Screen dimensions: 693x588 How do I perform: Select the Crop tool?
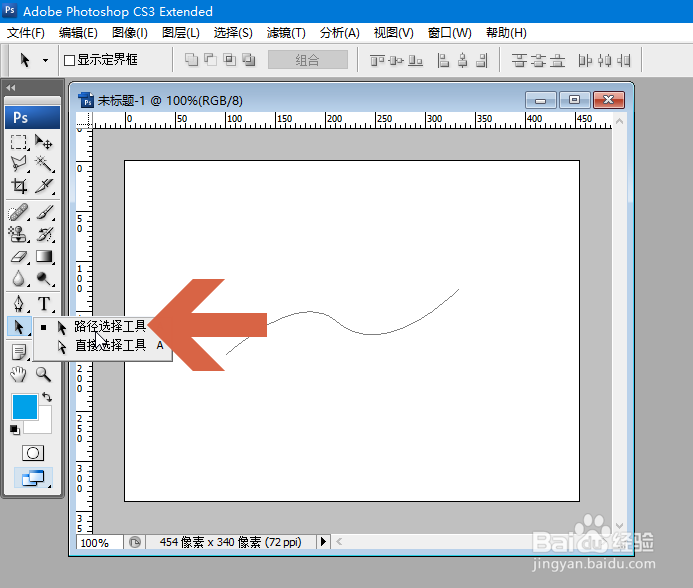(19, 186)
